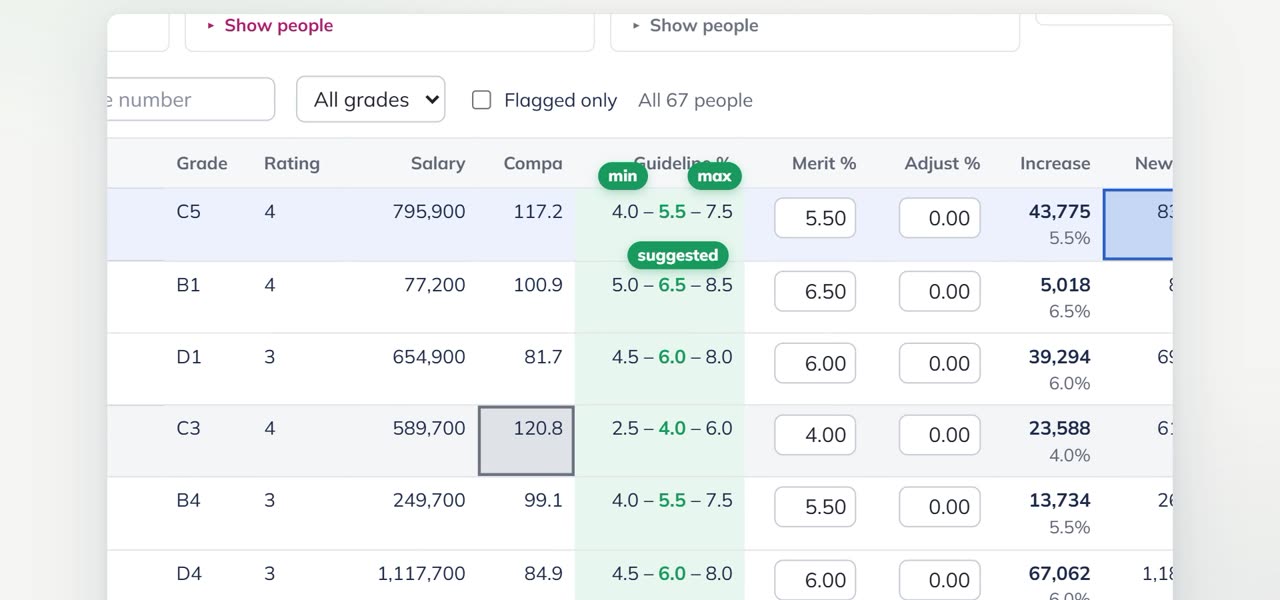Click the Merit % column header
This screenshot has width=1280, height=600.
(x=824, y=163)
